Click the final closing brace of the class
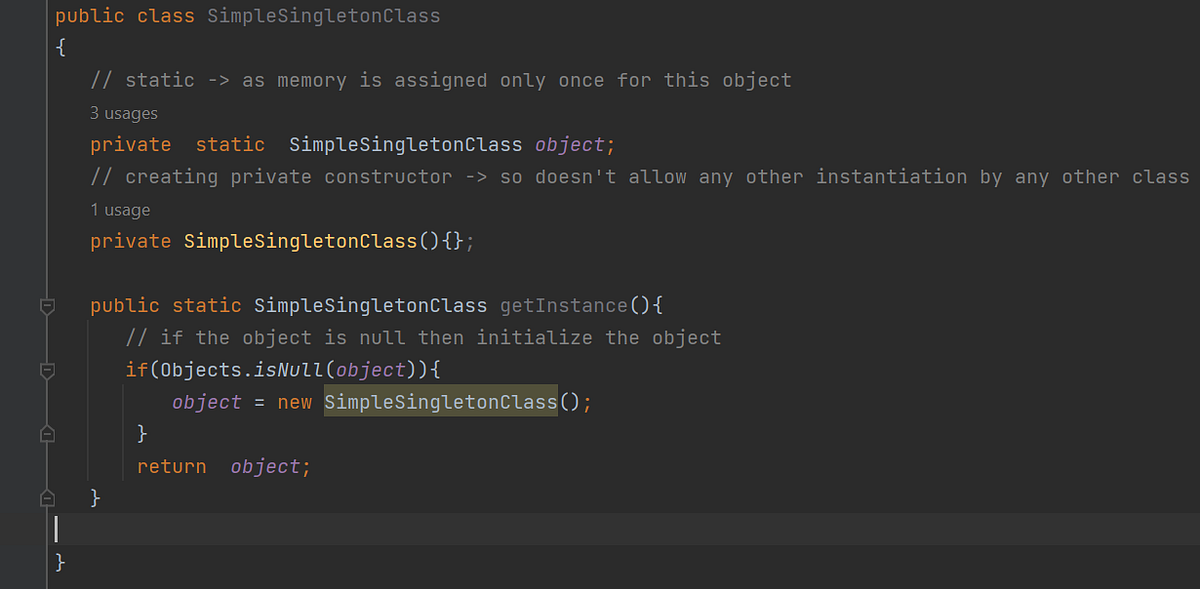Image resolution: width=1200 pixels, height=589 pixels. [59, 562]
